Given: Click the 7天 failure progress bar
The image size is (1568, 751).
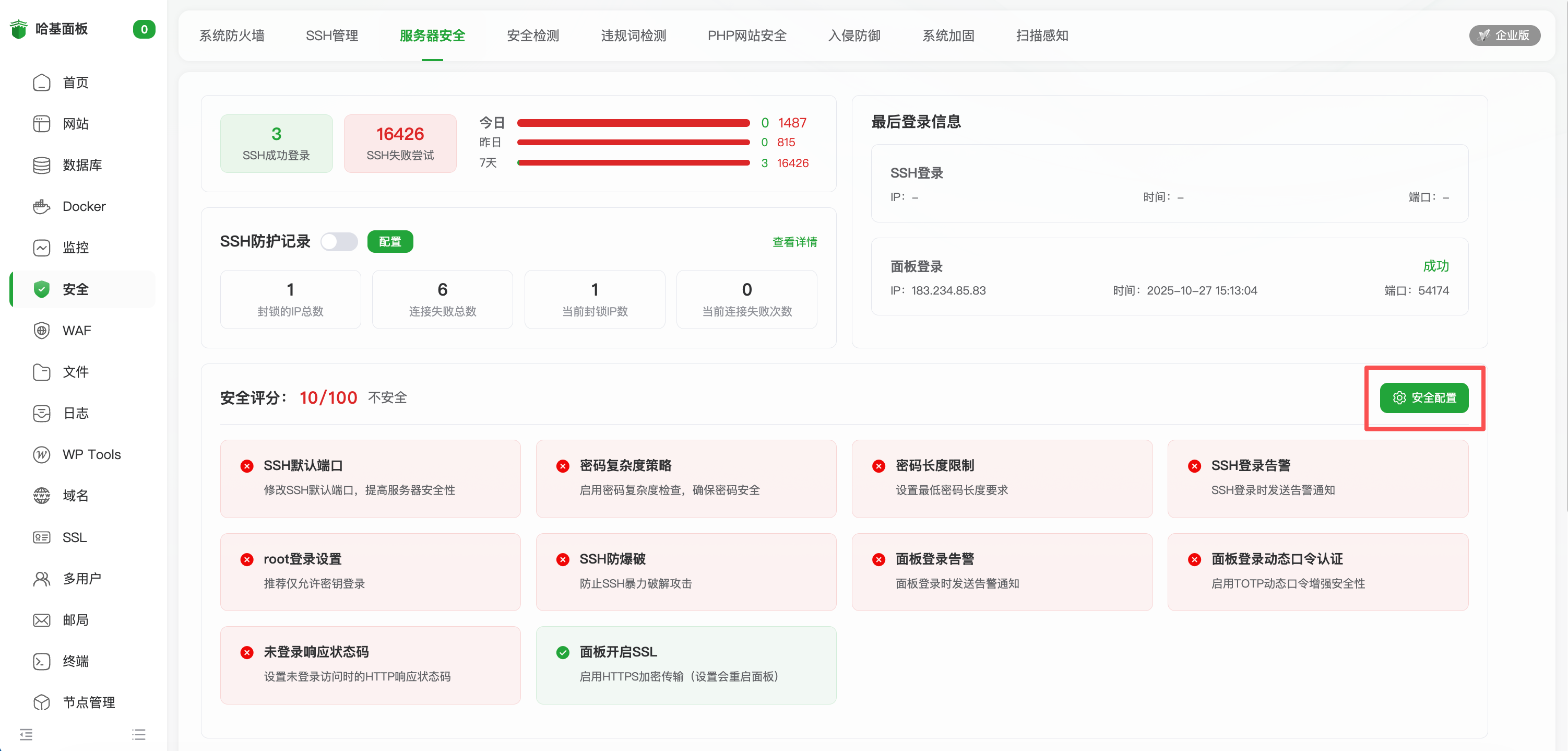Looking at the screenshot, I should click(633, 162).
